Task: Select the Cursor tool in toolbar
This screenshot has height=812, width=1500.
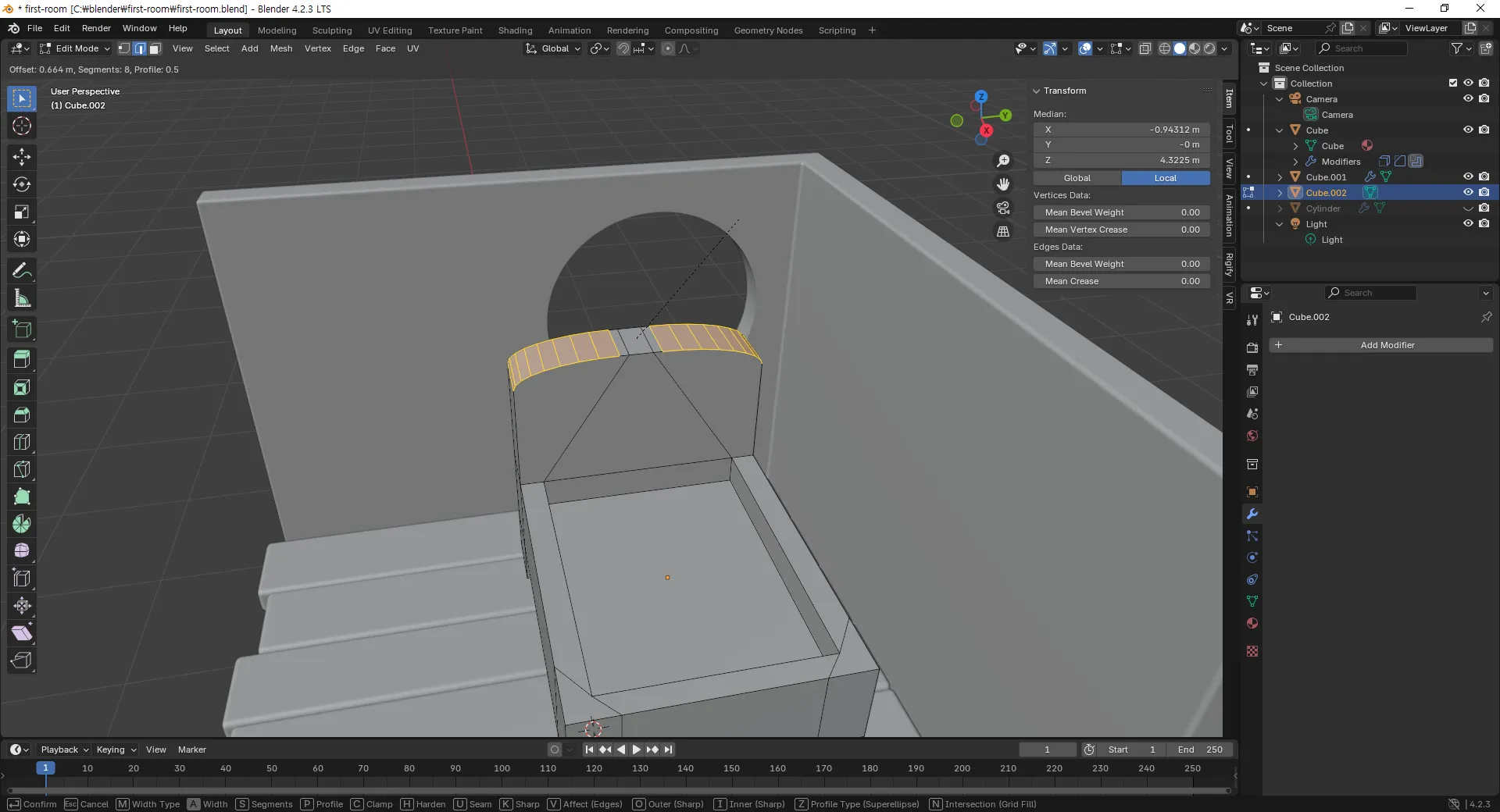Action: coord(22,126)
